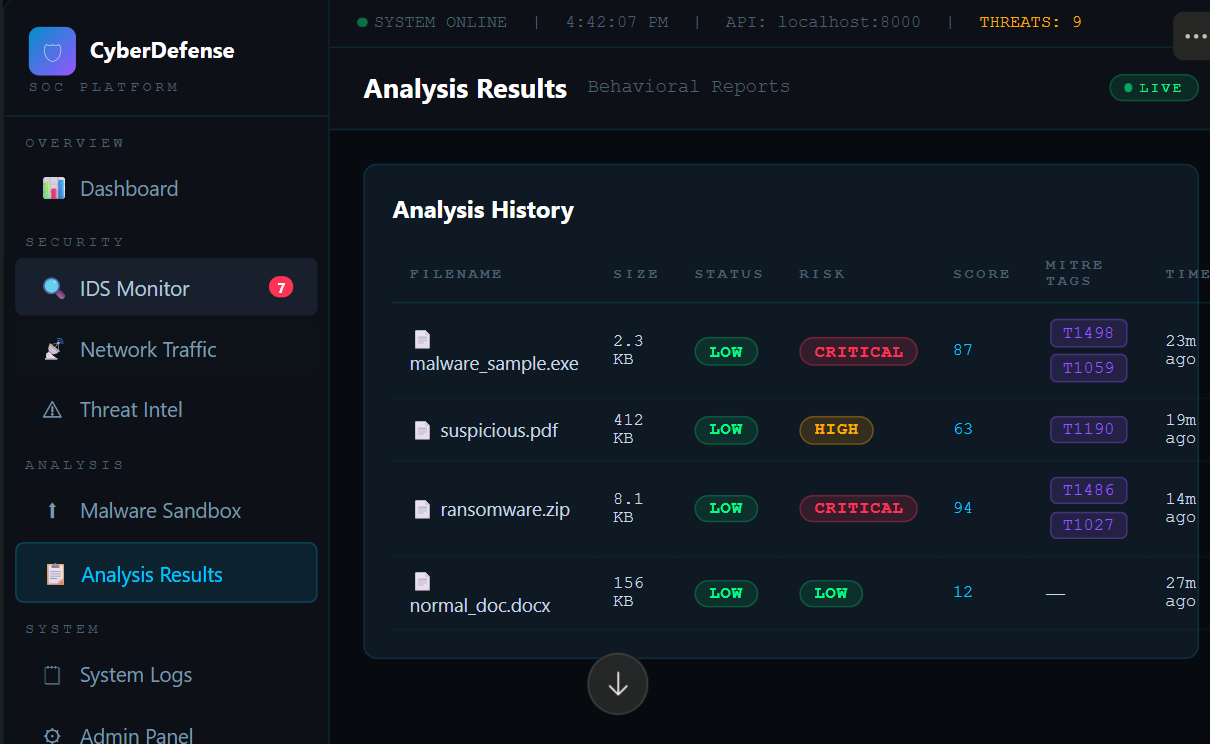Click the Analysis History heading
The image size is (1210, 744).
[x=483, y=210]
